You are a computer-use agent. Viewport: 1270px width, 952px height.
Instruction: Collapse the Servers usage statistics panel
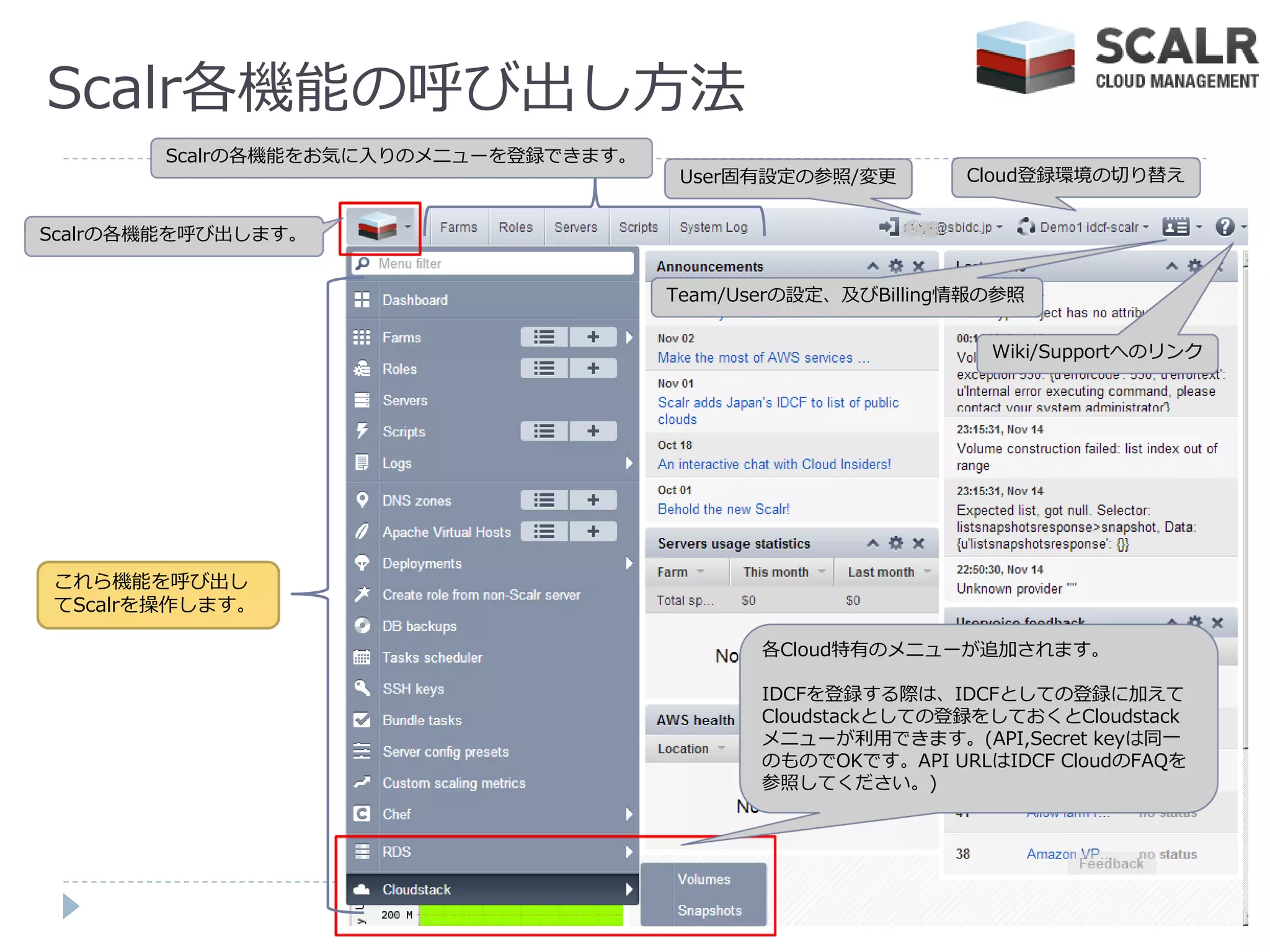coord(873,544)
